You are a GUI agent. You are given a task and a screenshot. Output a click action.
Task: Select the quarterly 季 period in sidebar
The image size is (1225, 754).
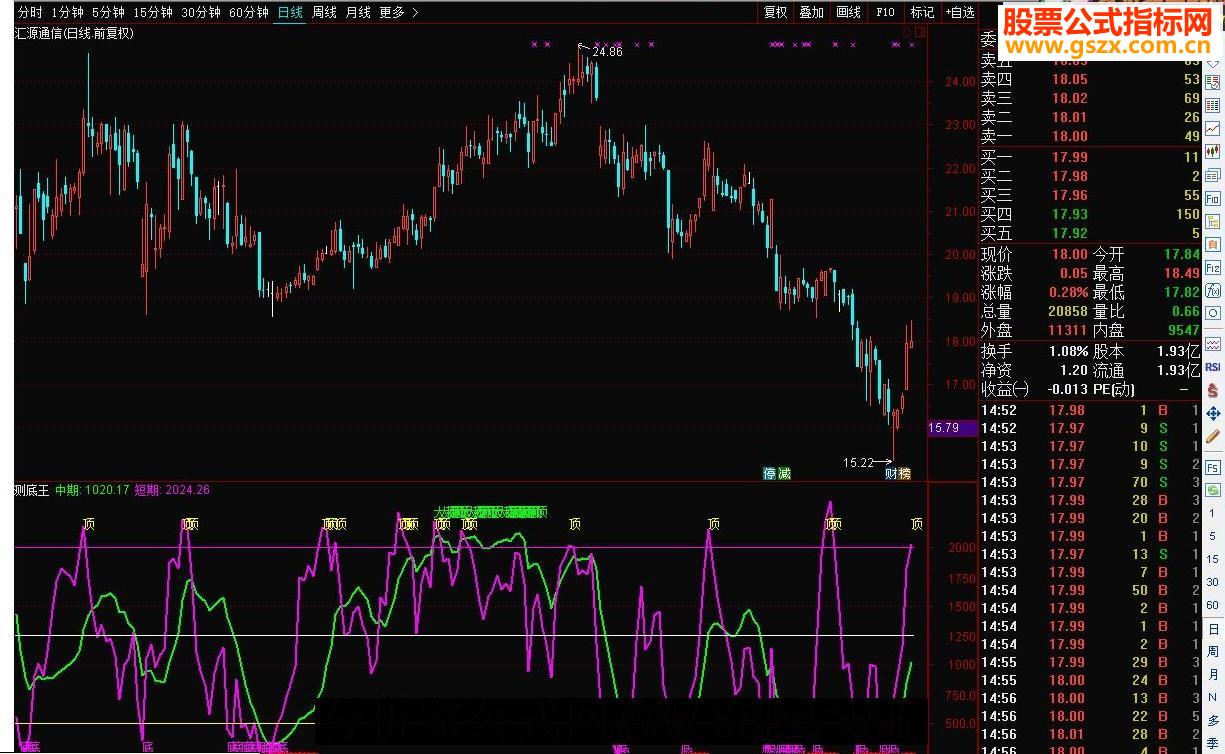pos(1213,743)
